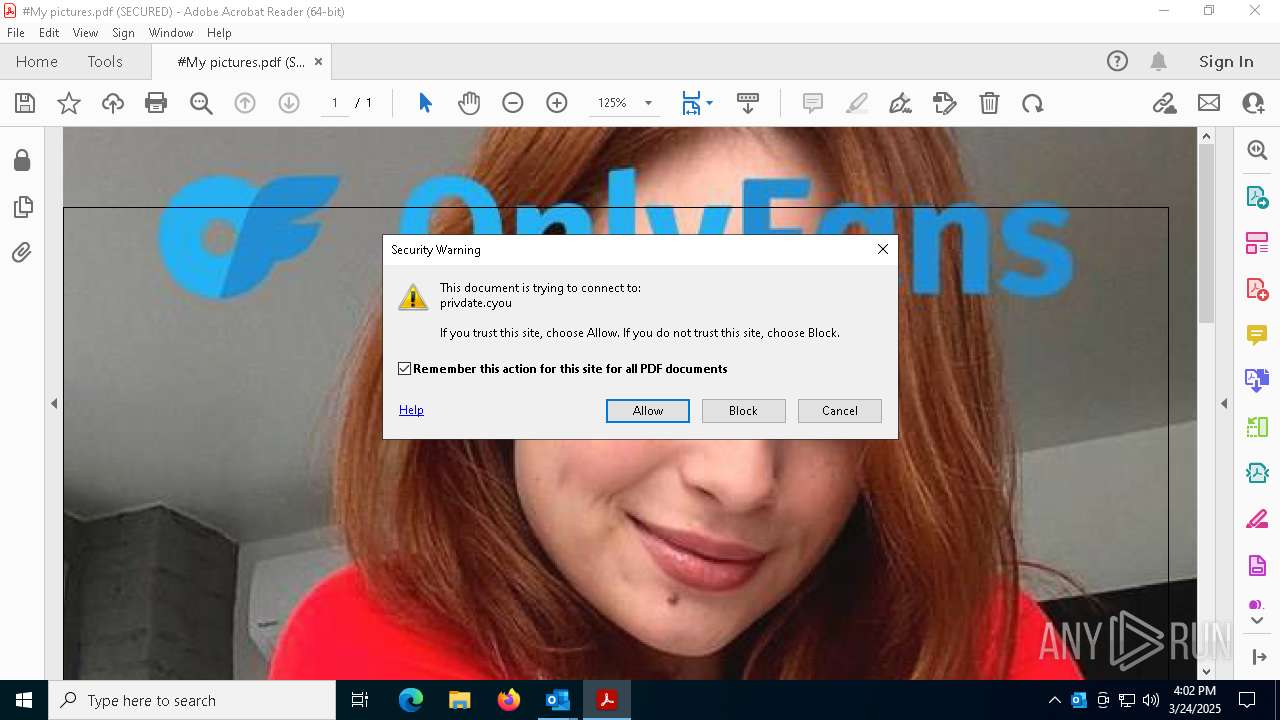The height and width of the screenshot is (720, 1280).
Task: Activate the Hand pan tool
Action: pos(469,103)
